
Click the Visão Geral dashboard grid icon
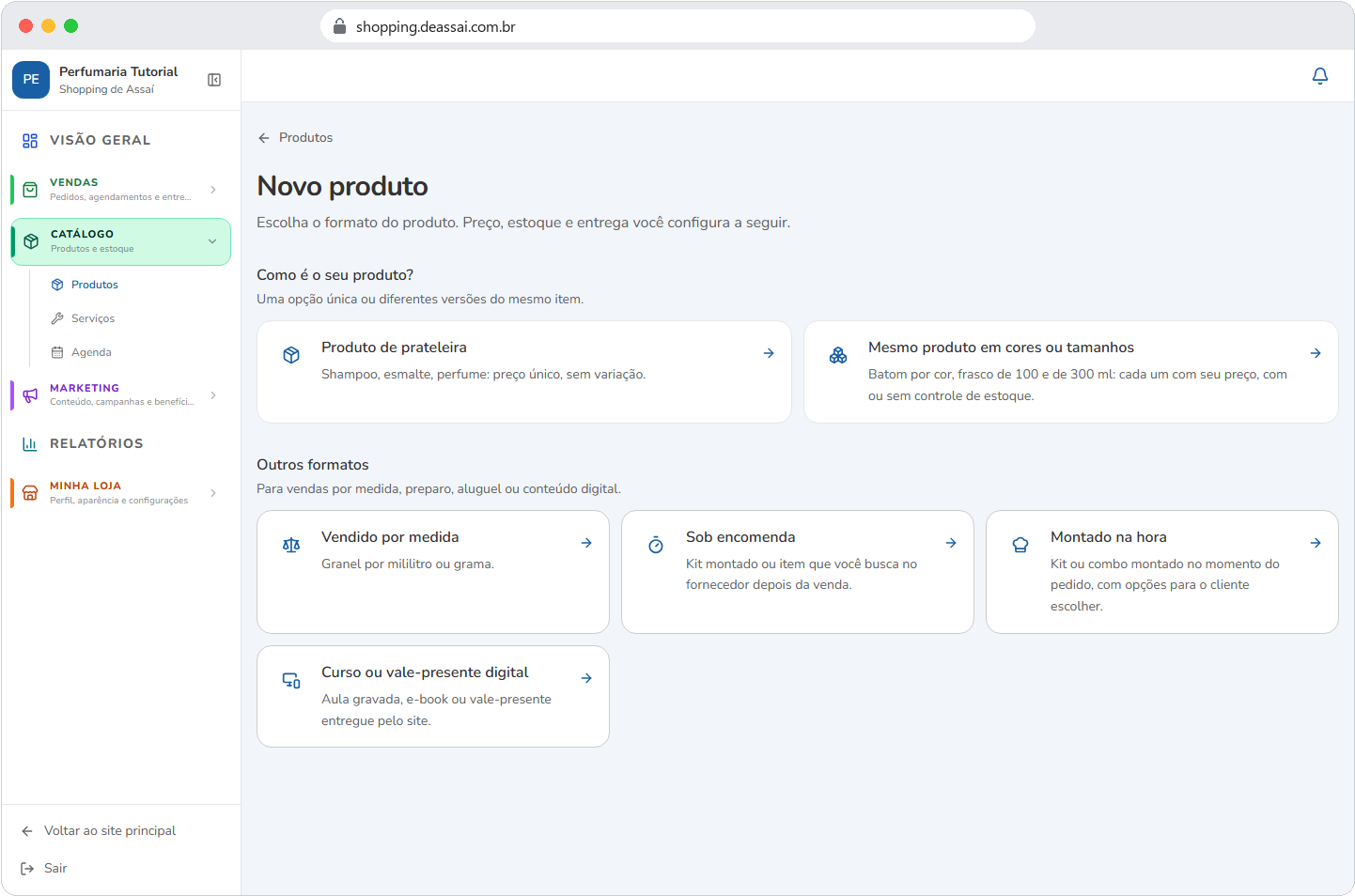coord(30,140)
